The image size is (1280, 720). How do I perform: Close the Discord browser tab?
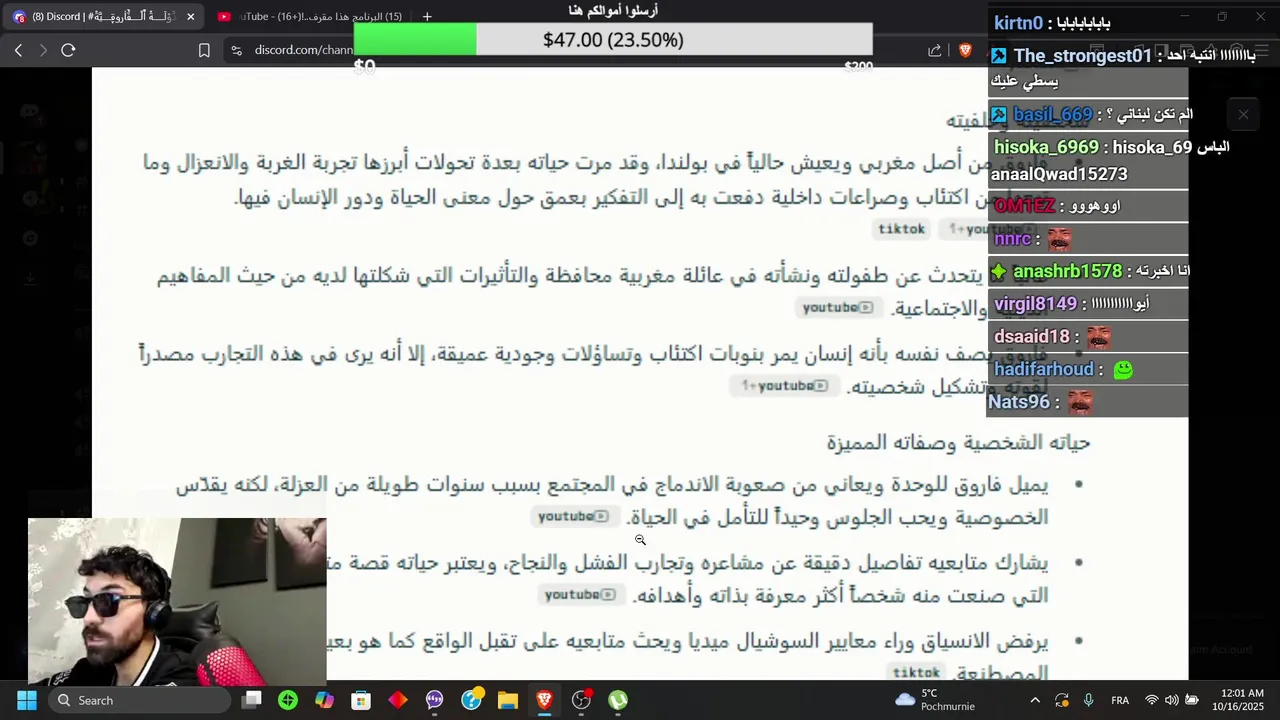tap(190, 16)
